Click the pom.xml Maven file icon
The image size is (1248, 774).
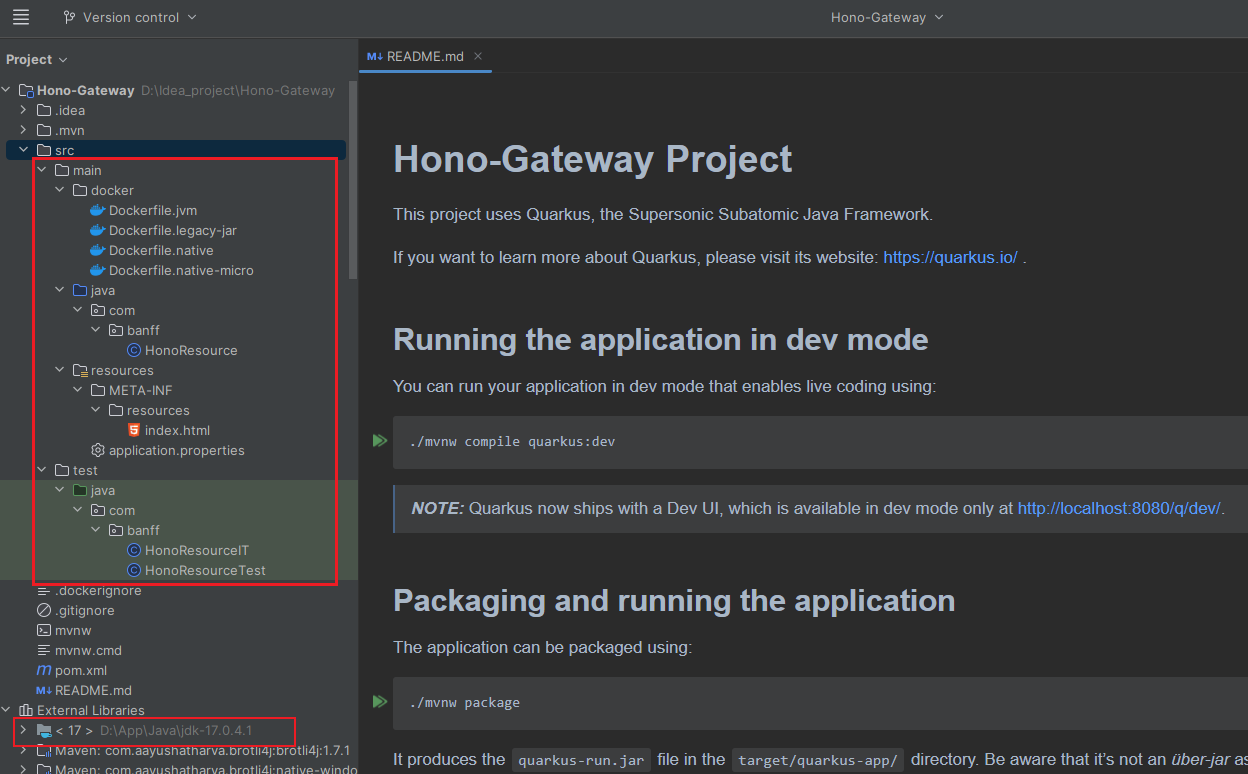pos(44,670)
